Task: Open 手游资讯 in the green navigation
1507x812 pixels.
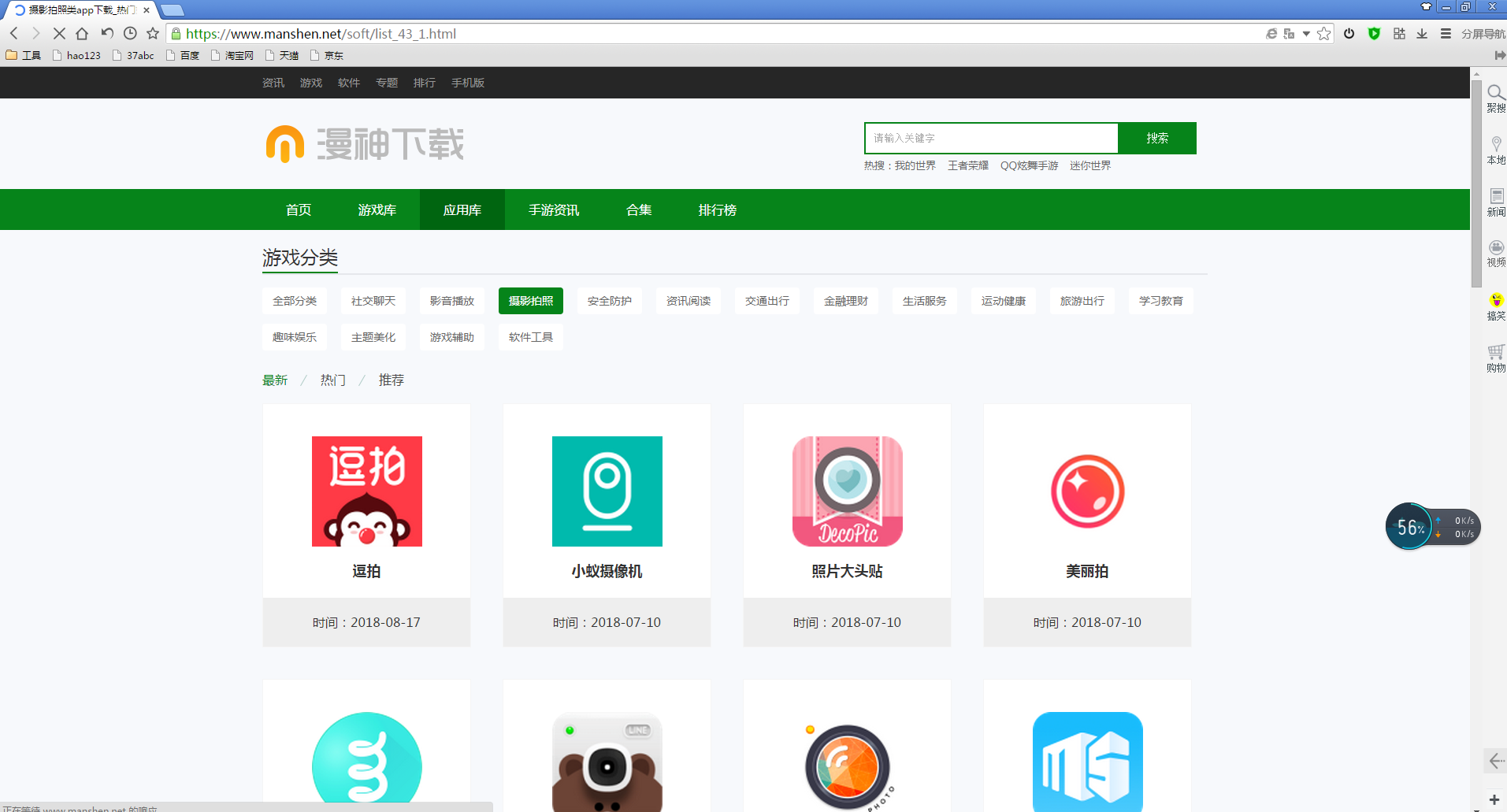Action: 554,209
